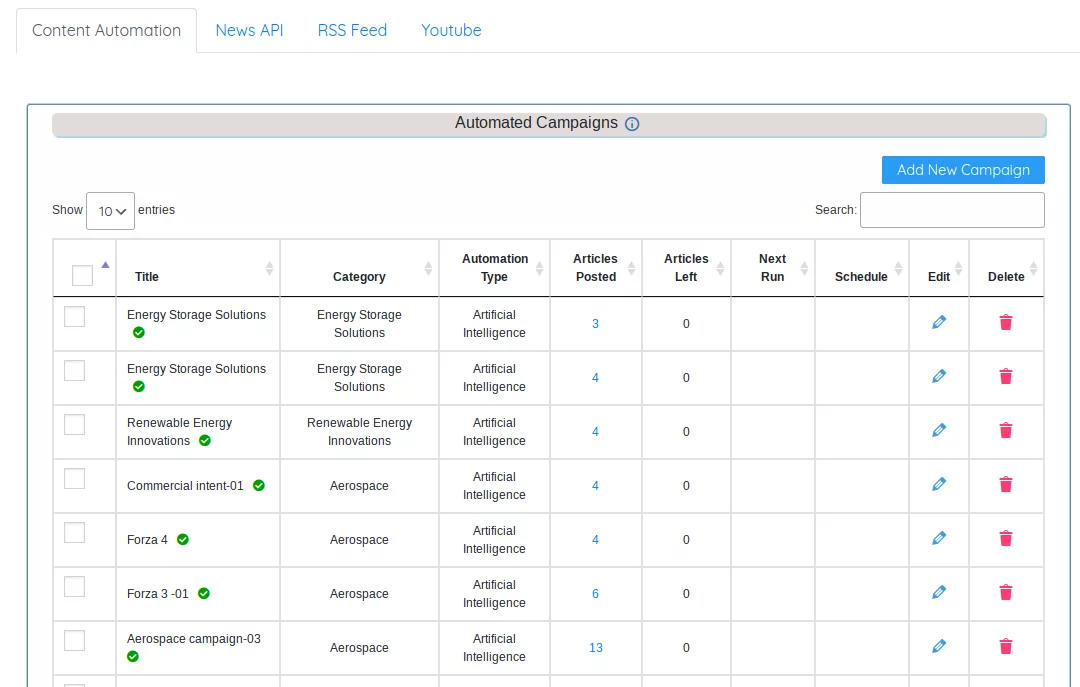This screenshot has height=687, width=1080.
Task: Tick the Forza 4 row checkbox
Action: click(74, 533)
